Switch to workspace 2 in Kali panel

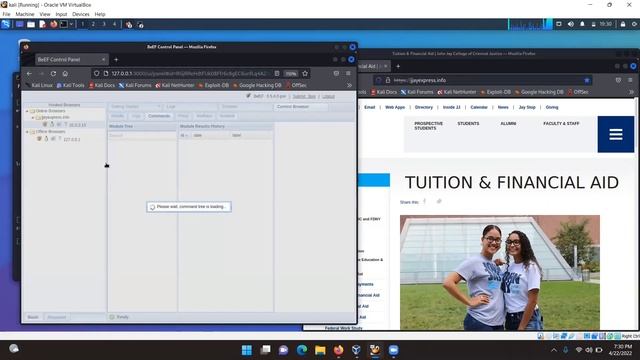coord(93,24)
